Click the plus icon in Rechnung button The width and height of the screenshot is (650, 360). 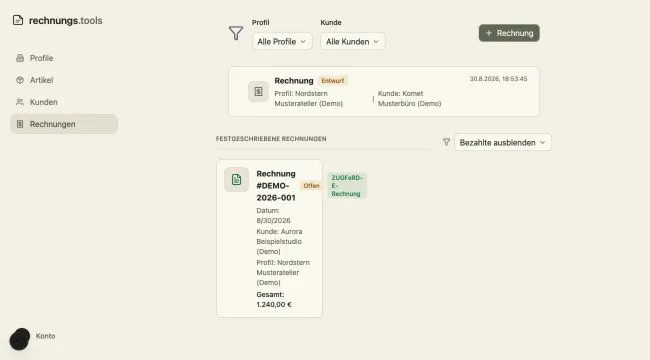[489, 33]
